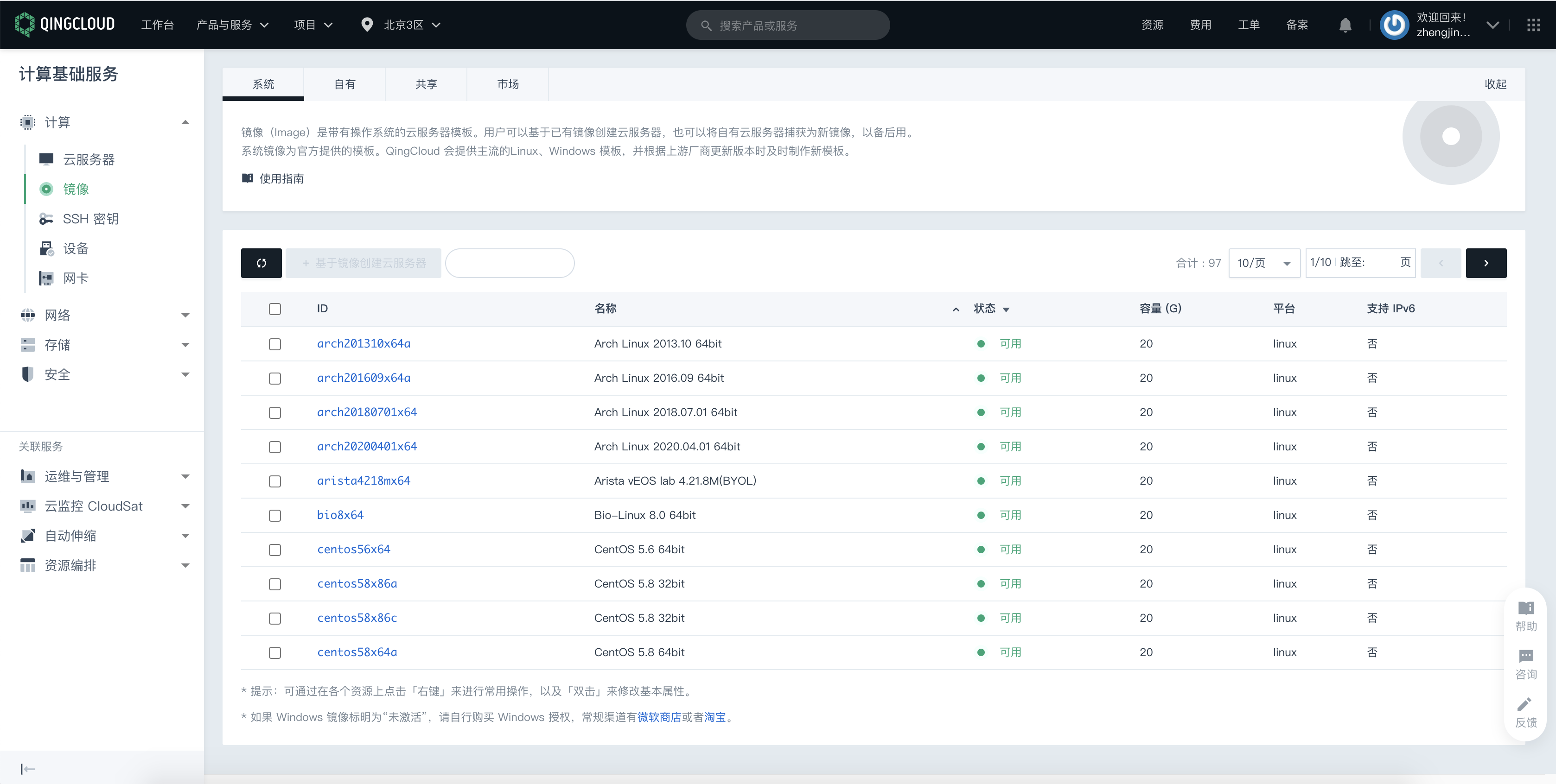
Task: Click the 反馈 feedback pencil icon
Action: coord(1526,704)
